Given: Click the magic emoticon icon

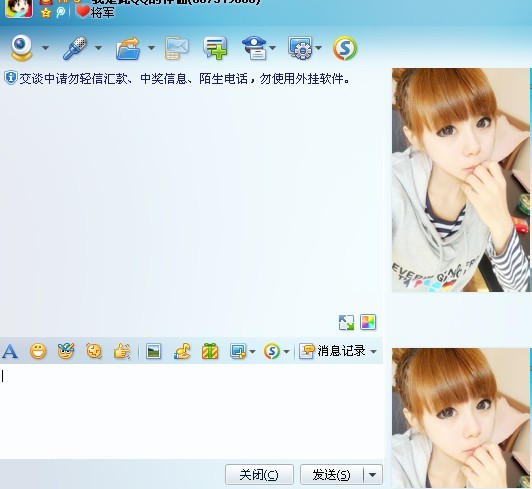Looking at the screenshot, I should (x=65, y=351).
